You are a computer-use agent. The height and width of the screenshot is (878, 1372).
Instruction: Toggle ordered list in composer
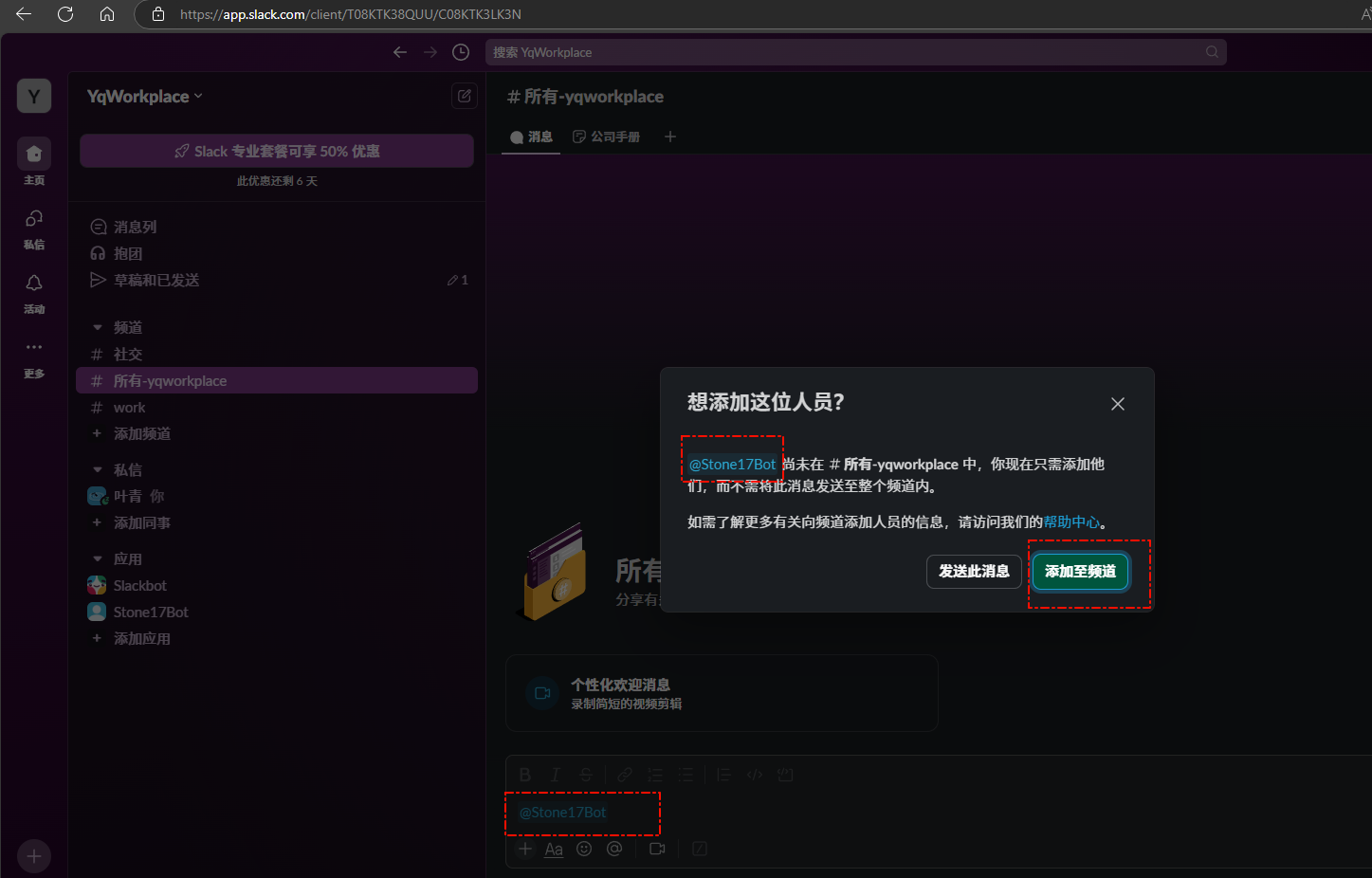[x=655, y=775]
